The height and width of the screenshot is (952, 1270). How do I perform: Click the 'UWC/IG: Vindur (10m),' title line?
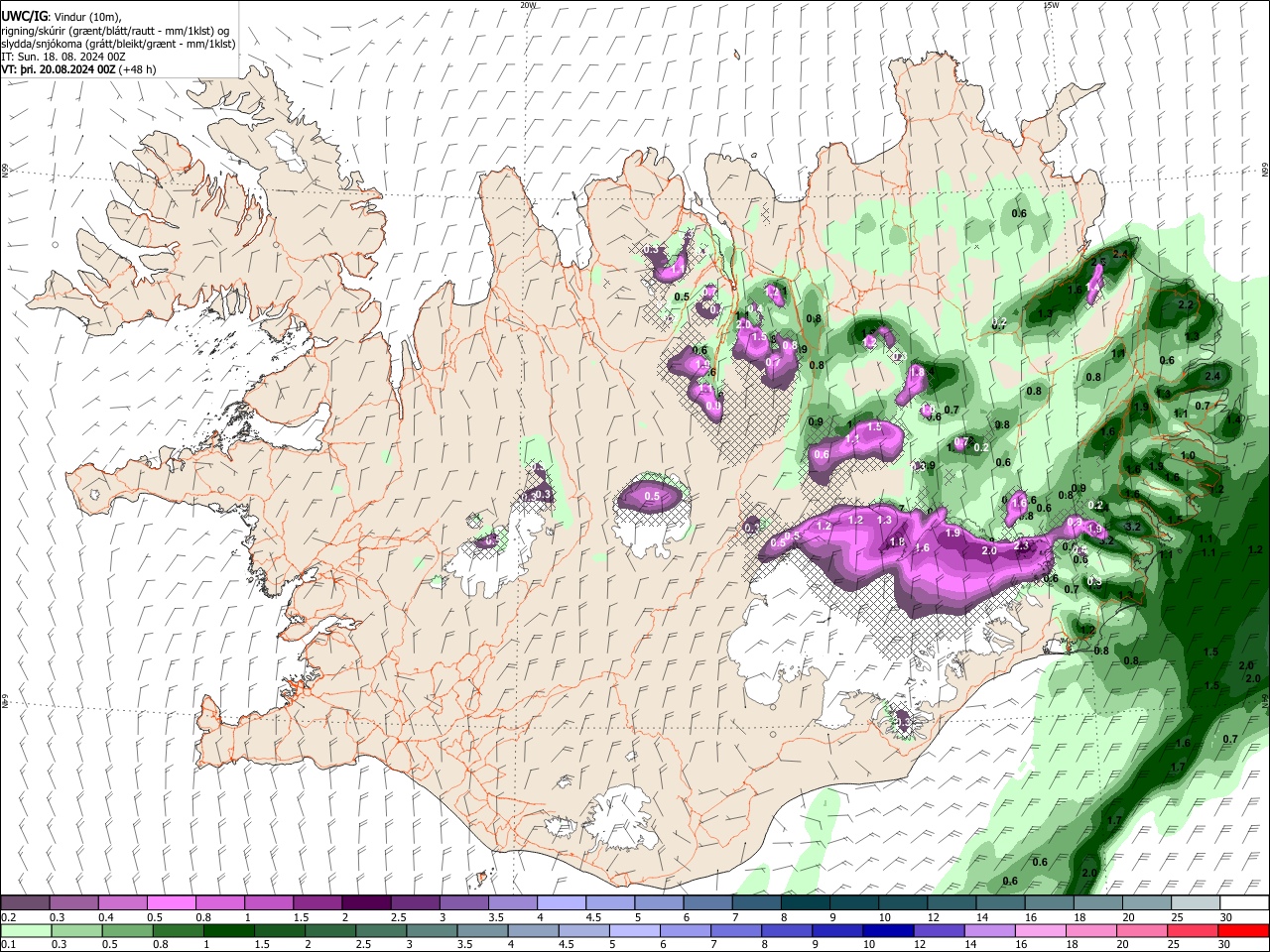pos(62,15)
